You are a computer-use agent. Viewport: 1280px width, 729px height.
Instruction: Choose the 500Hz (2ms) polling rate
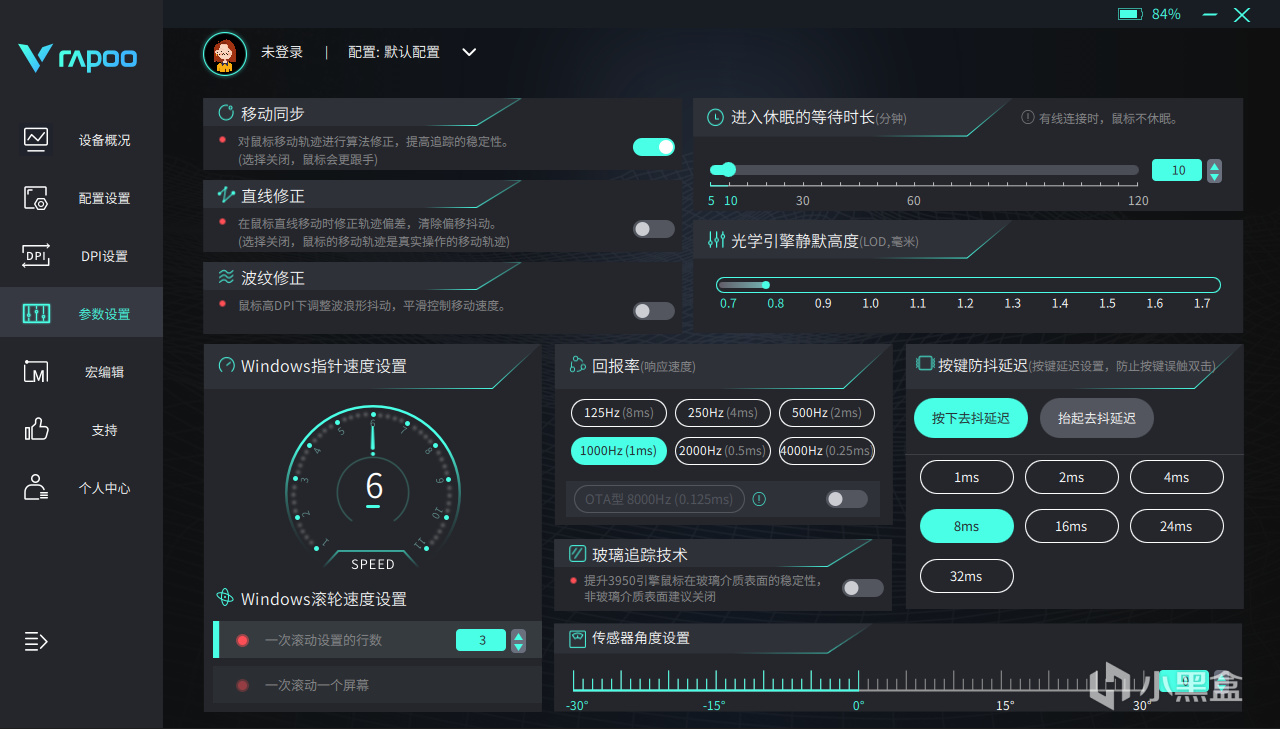[826, 412]
